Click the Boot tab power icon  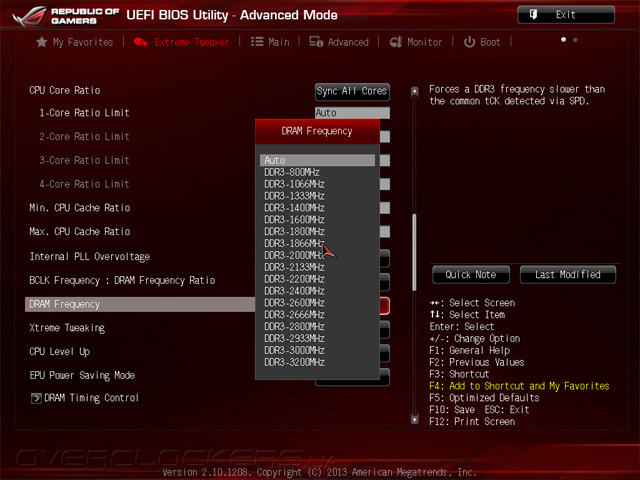[469, 42]
